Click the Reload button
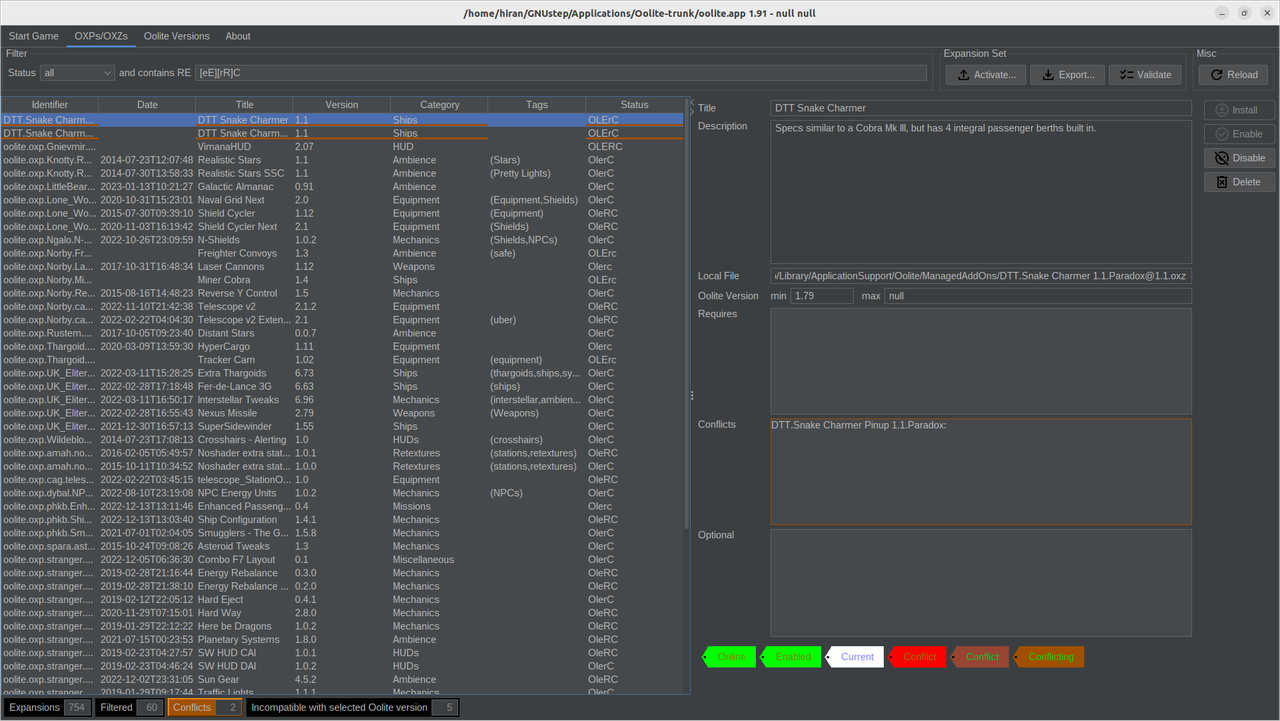 pyautogui.click(x=1233, y=75)
